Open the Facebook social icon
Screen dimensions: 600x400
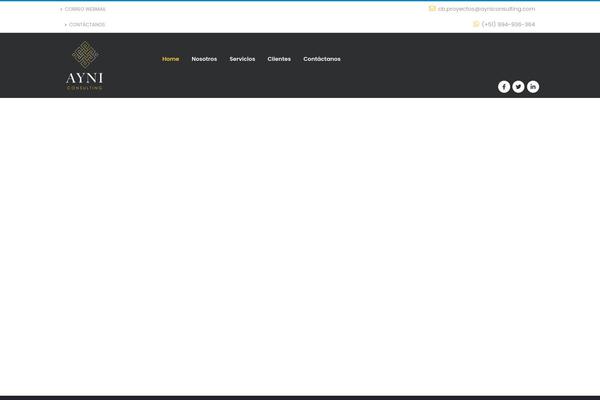pos(504,87)
